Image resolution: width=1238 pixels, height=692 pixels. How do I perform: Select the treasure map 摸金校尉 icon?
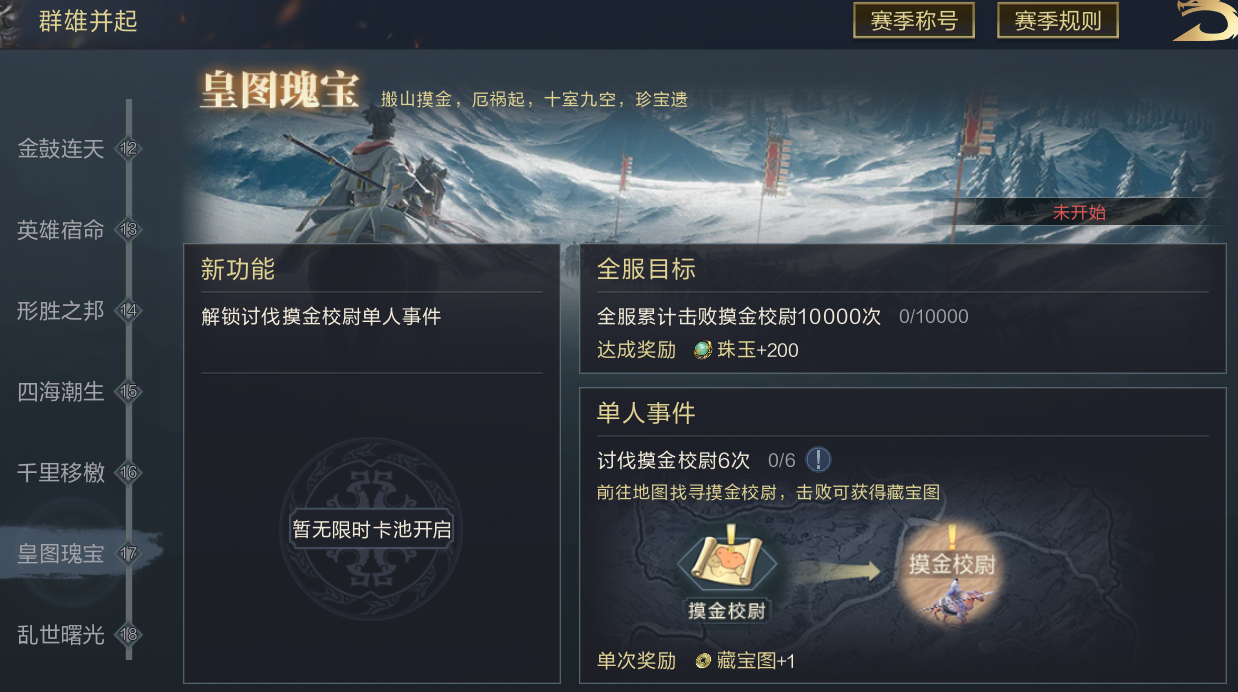pyautogui.click(x=727, y=571)
